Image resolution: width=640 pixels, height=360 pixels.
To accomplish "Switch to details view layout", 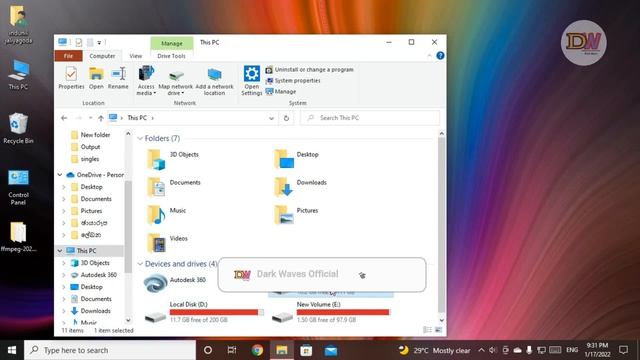I will [x=427, y=330].
